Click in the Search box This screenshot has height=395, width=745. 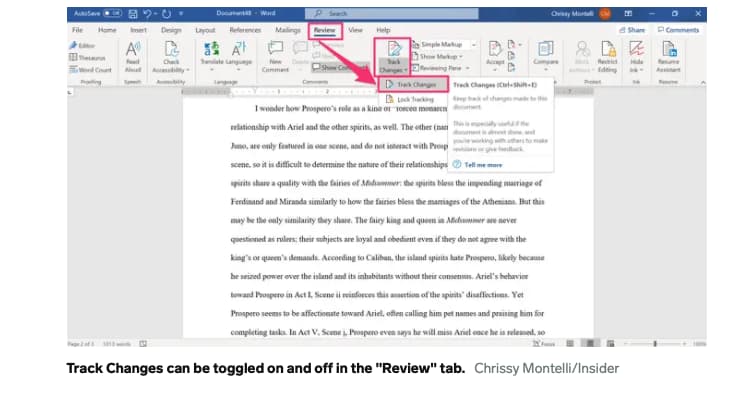click(392, 13)
